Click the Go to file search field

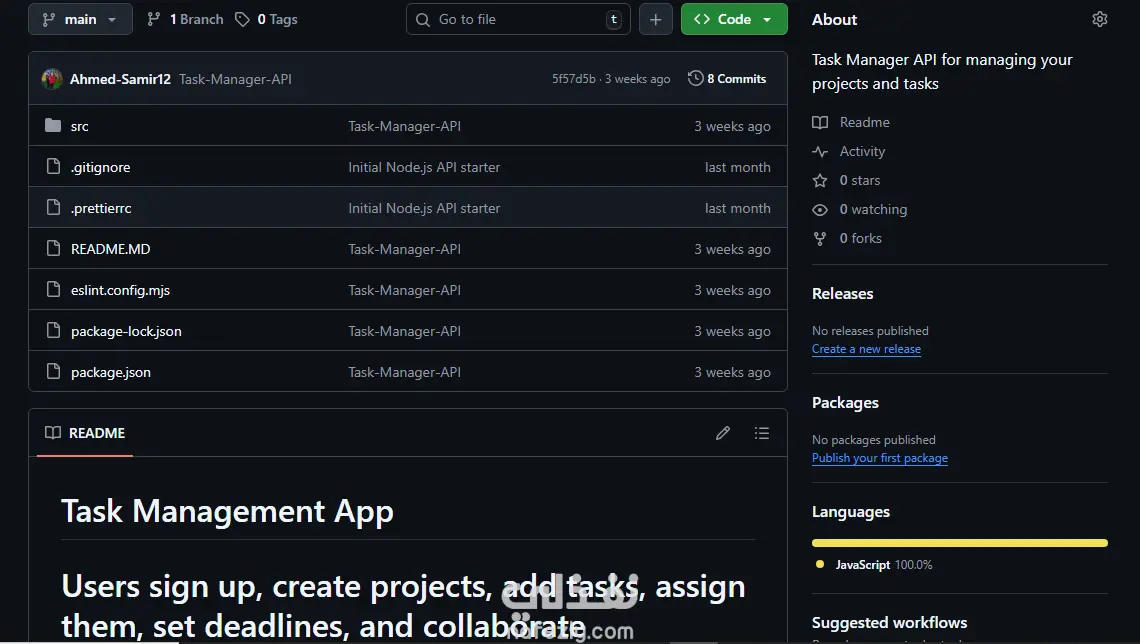[520, 19]
